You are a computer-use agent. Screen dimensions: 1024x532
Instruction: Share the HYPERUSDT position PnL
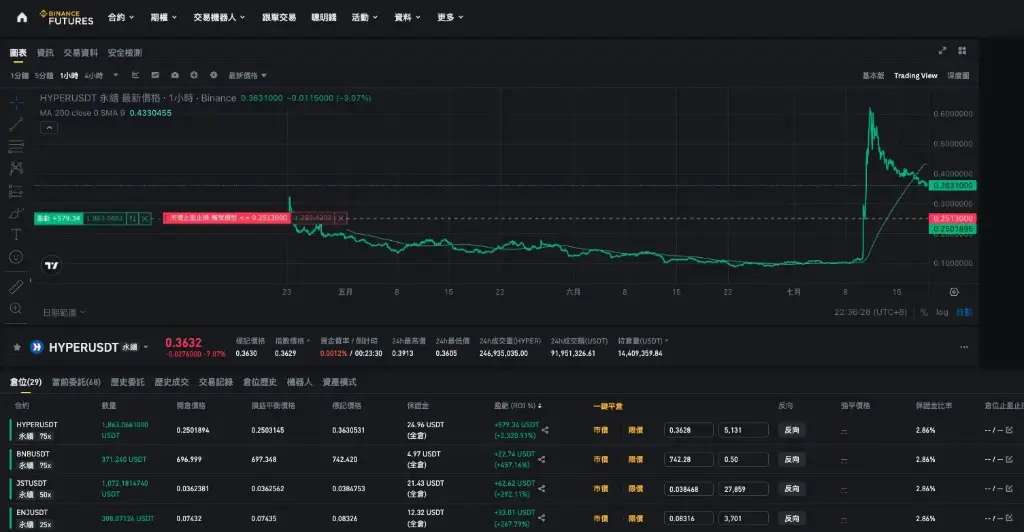[x=545, y=430]
